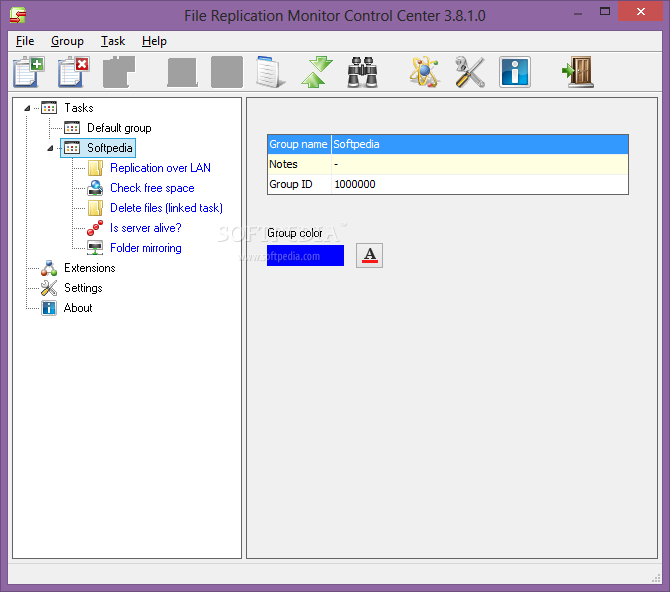The height and width of the screenshot is (592, 670).
Task: Click the binoculars search toolbar icon
Action: tap(362, 72)
